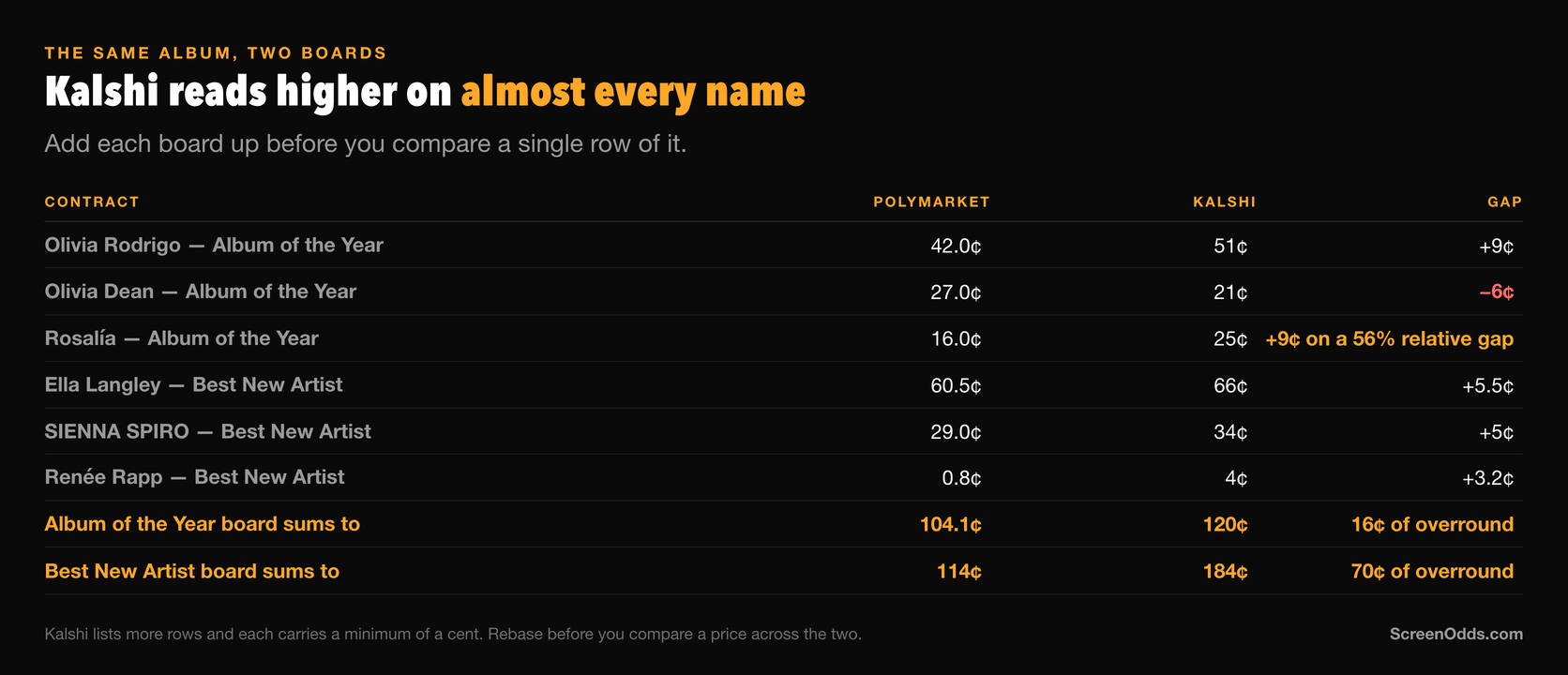Click '+9¢ on a 56% relative gap'
Screen dimensions: 1568x675
tap(1389, 338)
